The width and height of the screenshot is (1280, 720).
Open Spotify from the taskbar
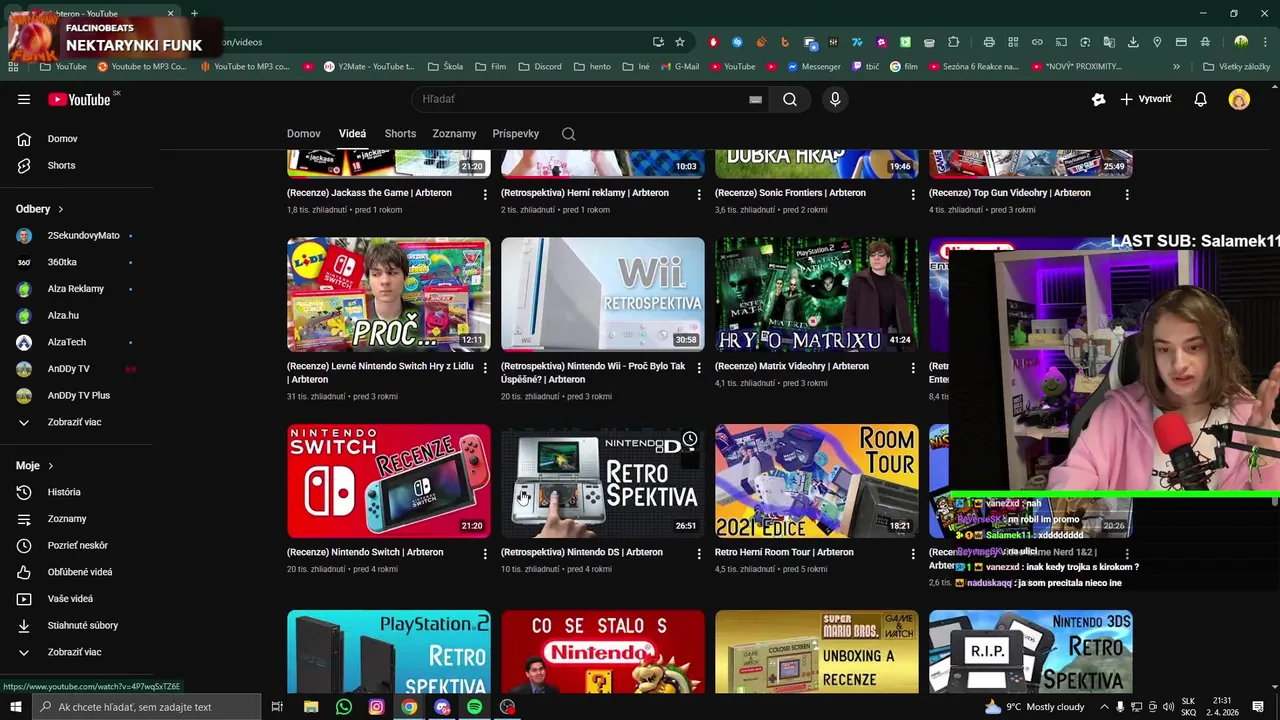(474, 707)
